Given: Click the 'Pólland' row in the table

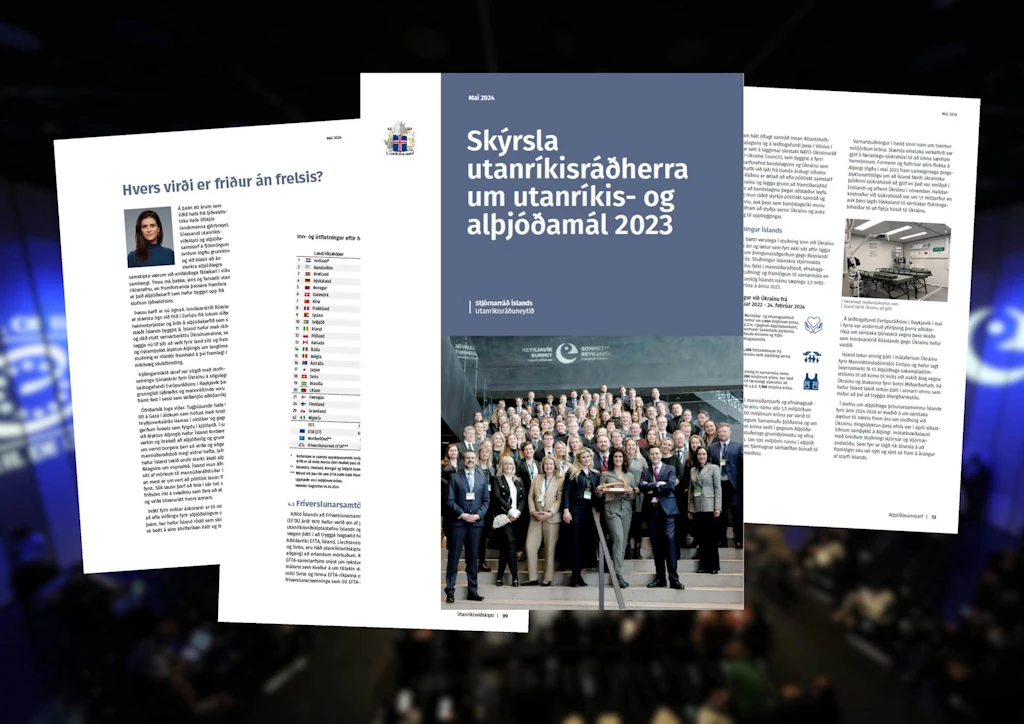Looking at the screenshot, I should click(x=328, y=336).
